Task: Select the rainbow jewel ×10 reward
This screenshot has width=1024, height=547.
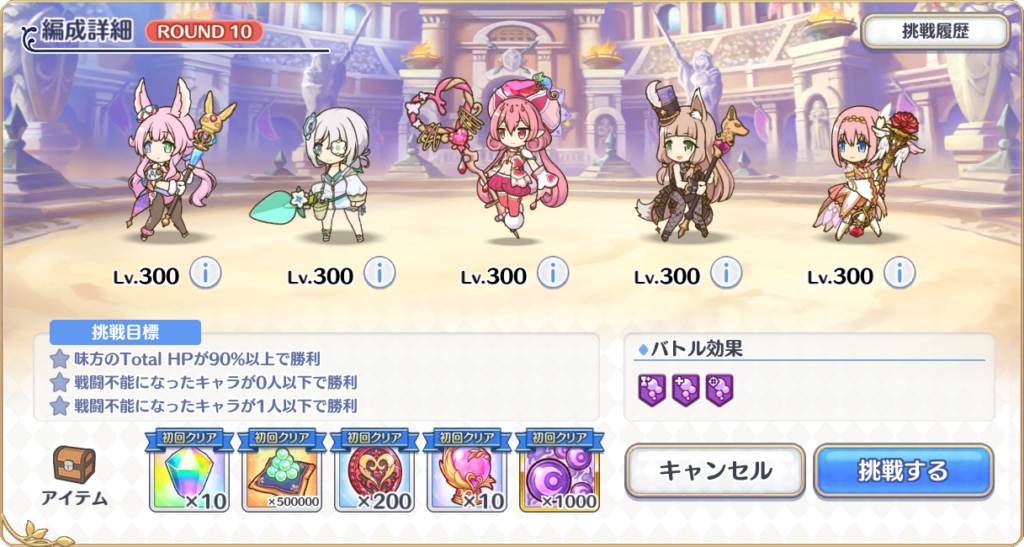Action: pyautogui.click(x=189, y=474)
